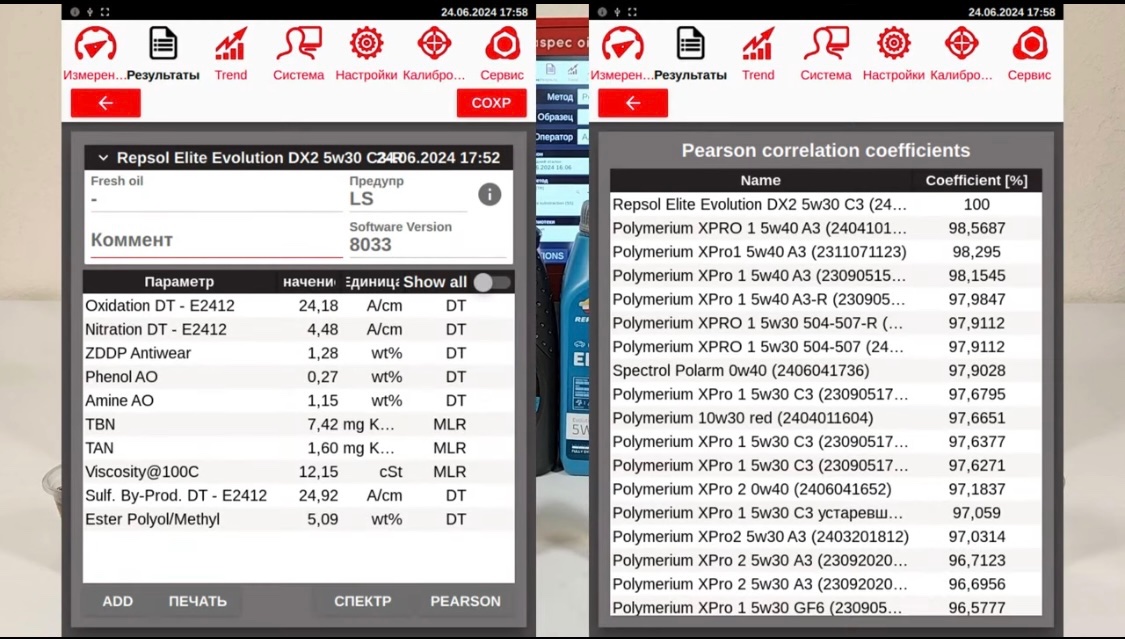Screen dimensions: 1125x639
Task: Select Spectrol Polarm 0w40 (2406041736) row
Action: pyautogui.click(x=826, y=370)
